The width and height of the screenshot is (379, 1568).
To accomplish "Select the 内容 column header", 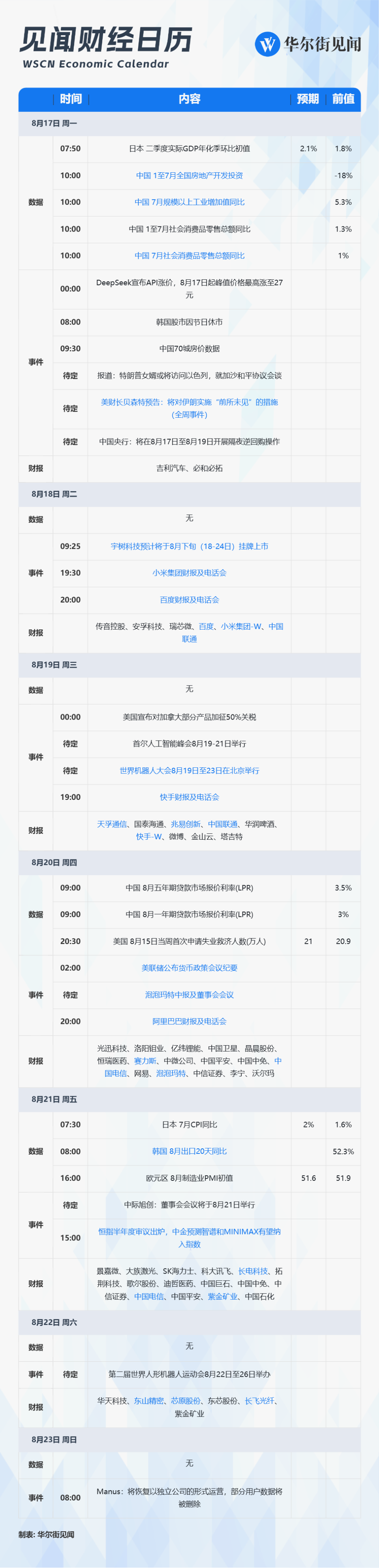I will coord(189,99).
